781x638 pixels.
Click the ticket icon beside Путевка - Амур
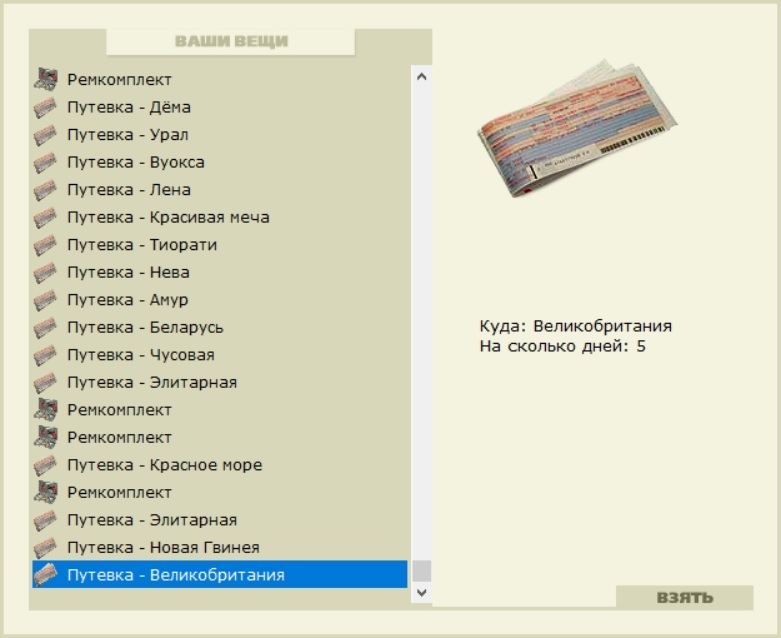45,300
